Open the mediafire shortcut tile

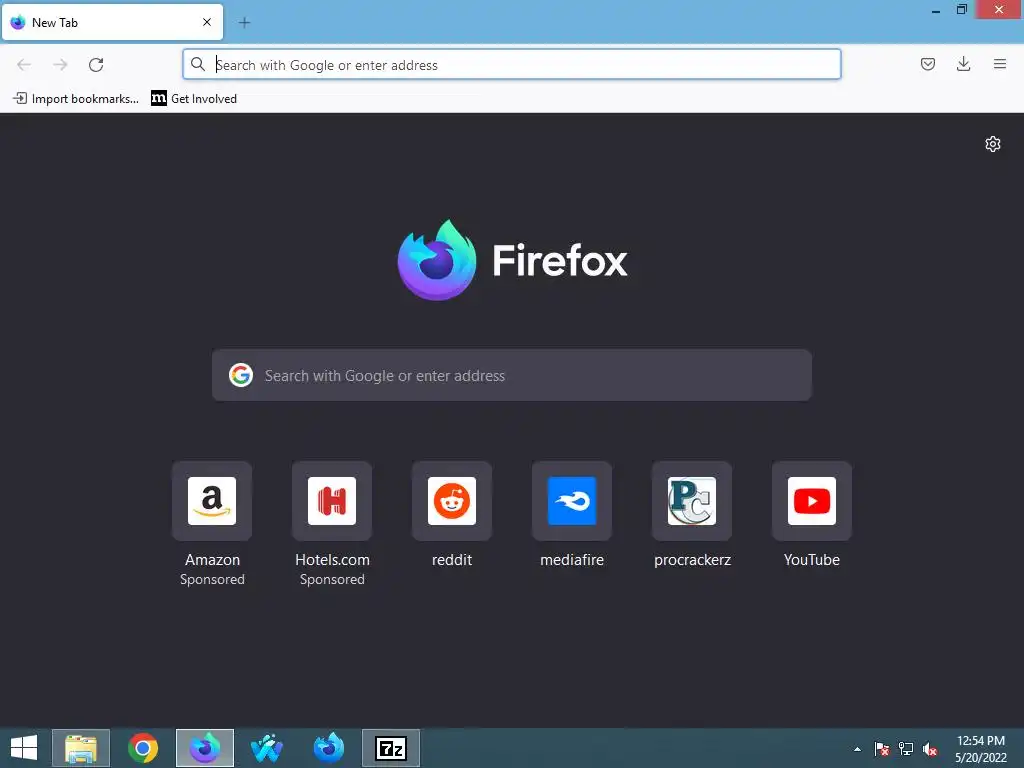coord(572,501)
